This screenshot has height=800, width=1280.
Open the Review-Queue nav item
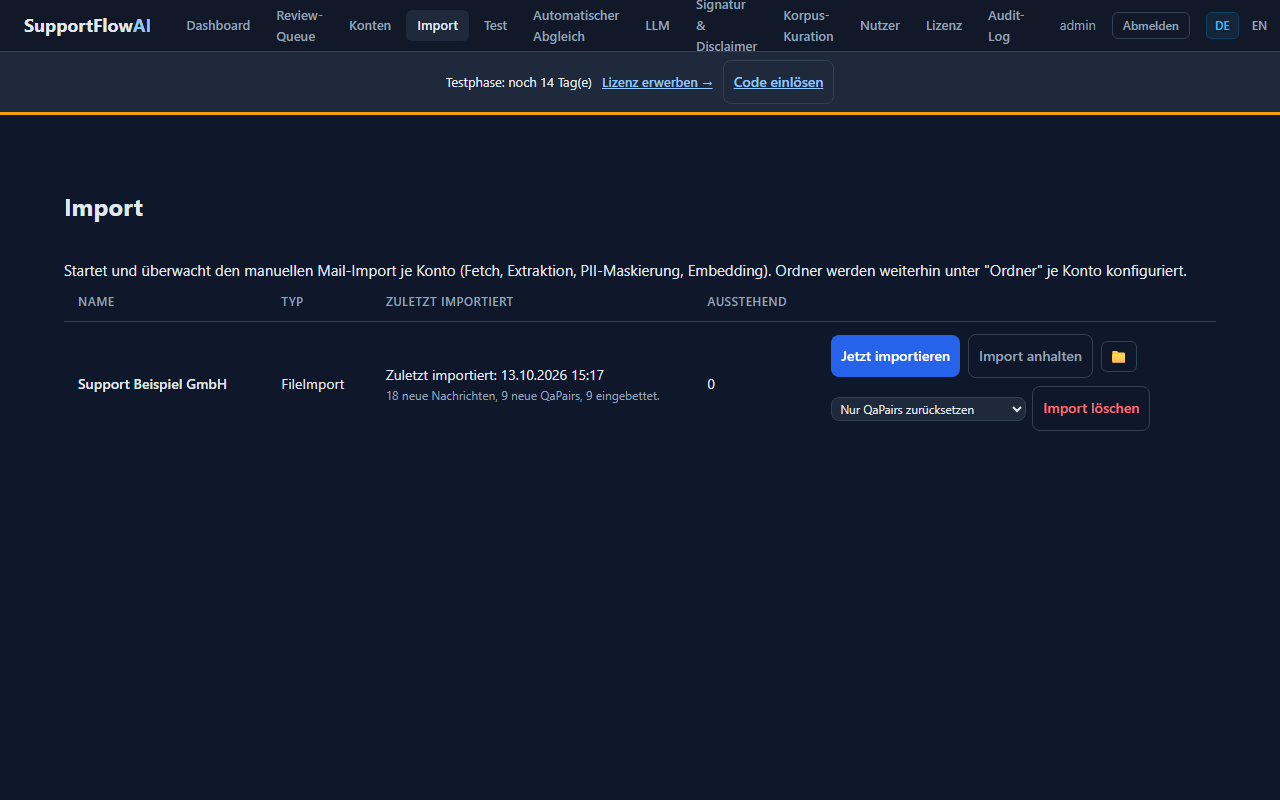pyautogui.click(x=300, y=26)
